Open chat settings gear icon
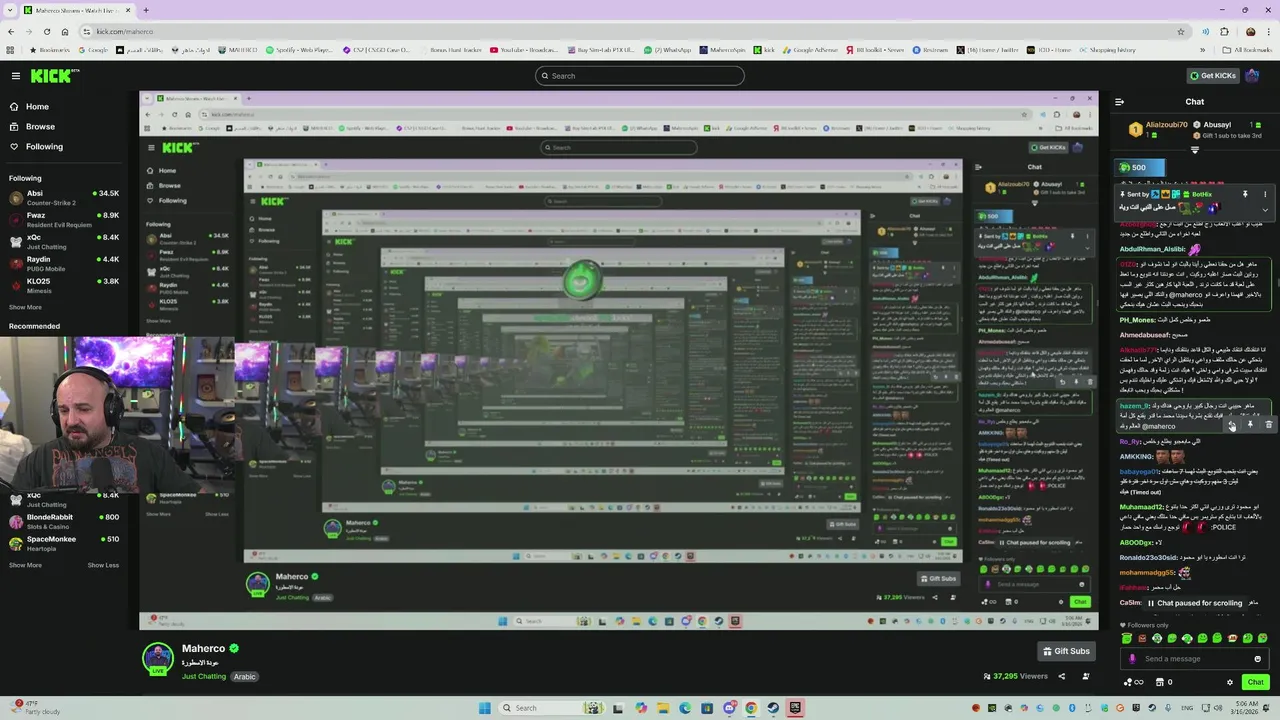 1230,682
